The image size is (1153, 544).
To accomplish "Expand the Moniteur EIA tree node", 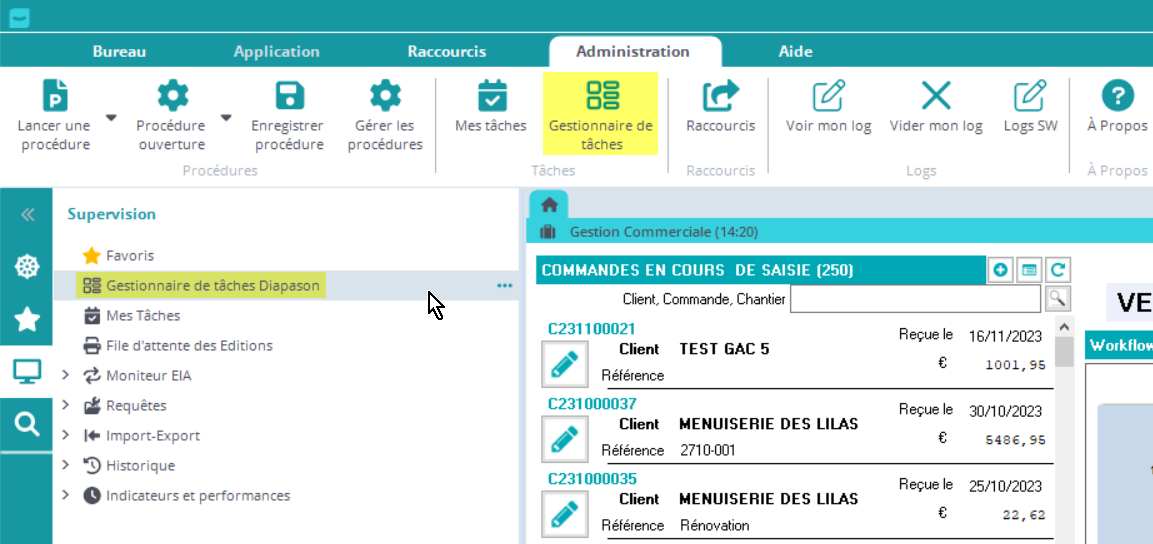I will point(66,376).
